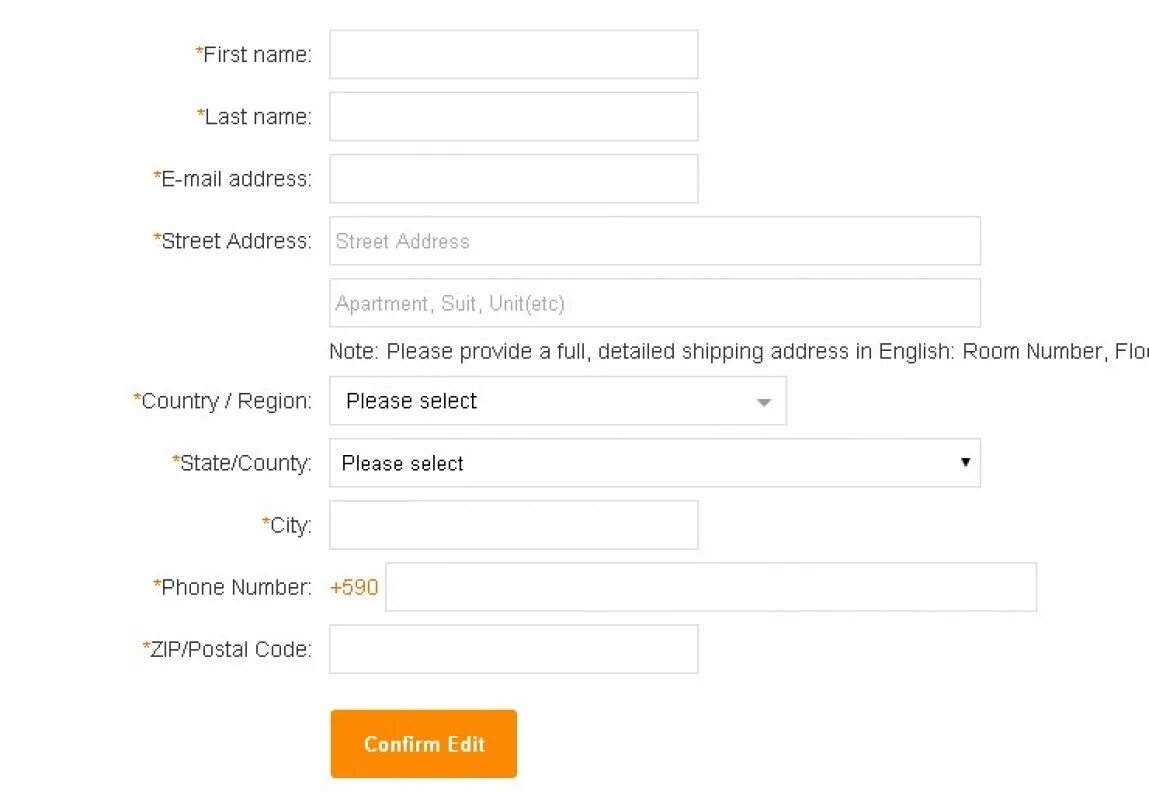Click the First name input field

tap(514, 54)
